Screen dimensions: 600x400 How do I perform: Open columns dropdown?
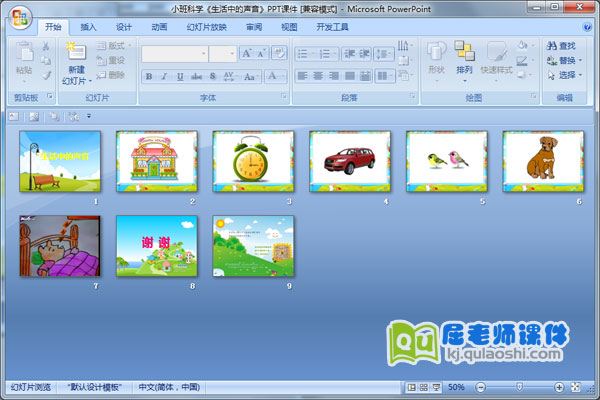pyautogui.click(x=385, y=76)
